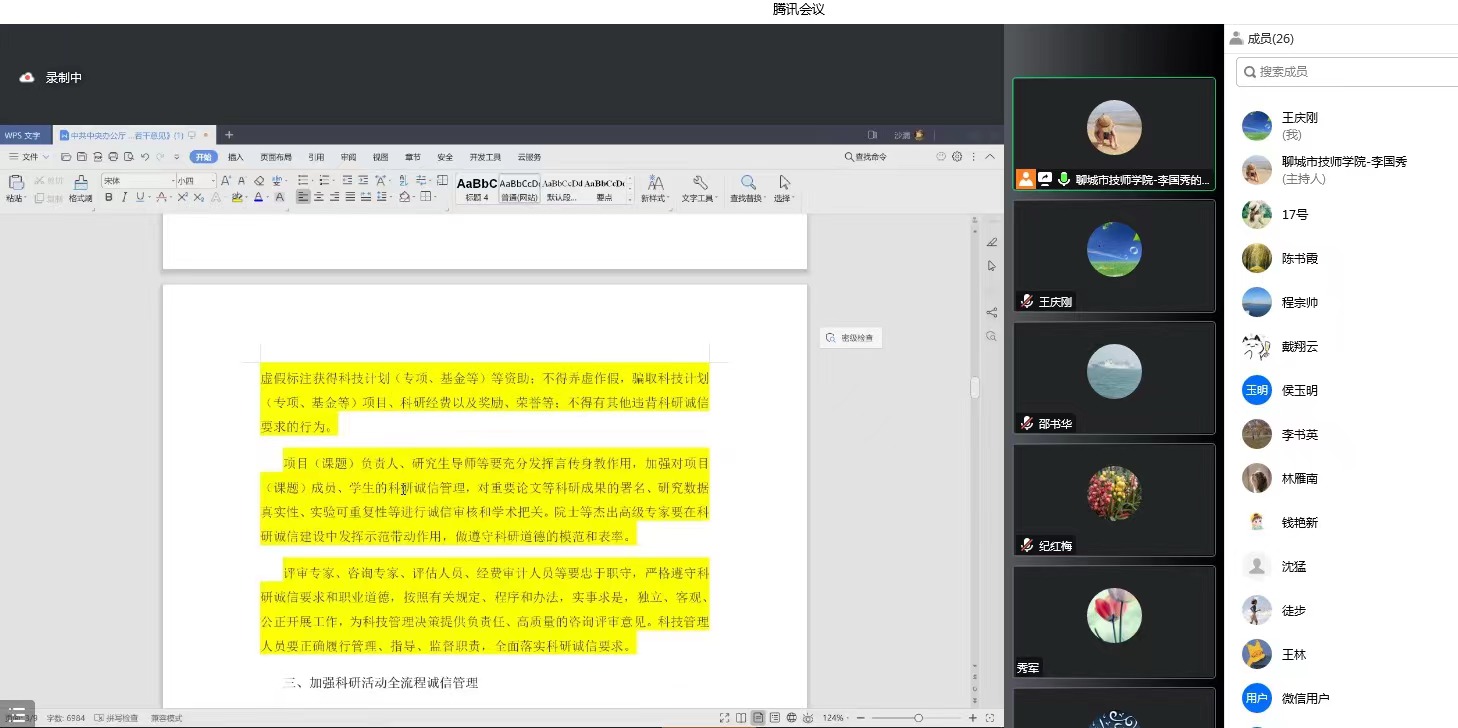Select the 邵书华 participant video tile
This screenshot has width=1458, height=728.
point(1114,378)
